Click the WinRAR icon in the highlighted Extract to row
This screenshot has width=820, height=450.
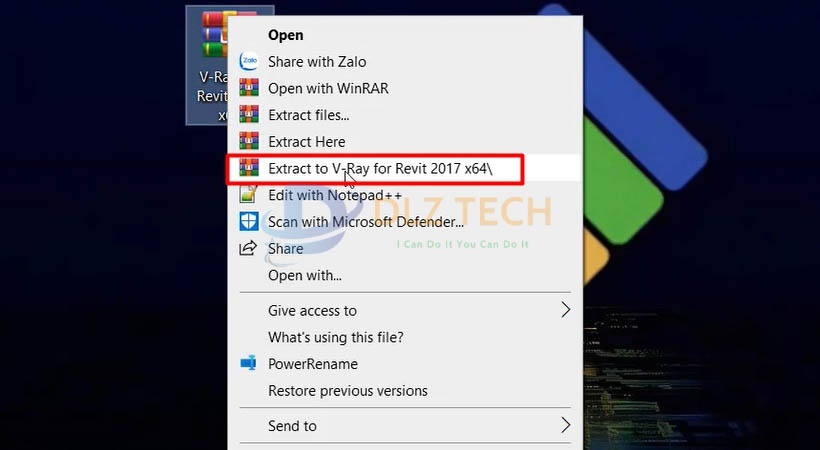(x=249, y=168)
